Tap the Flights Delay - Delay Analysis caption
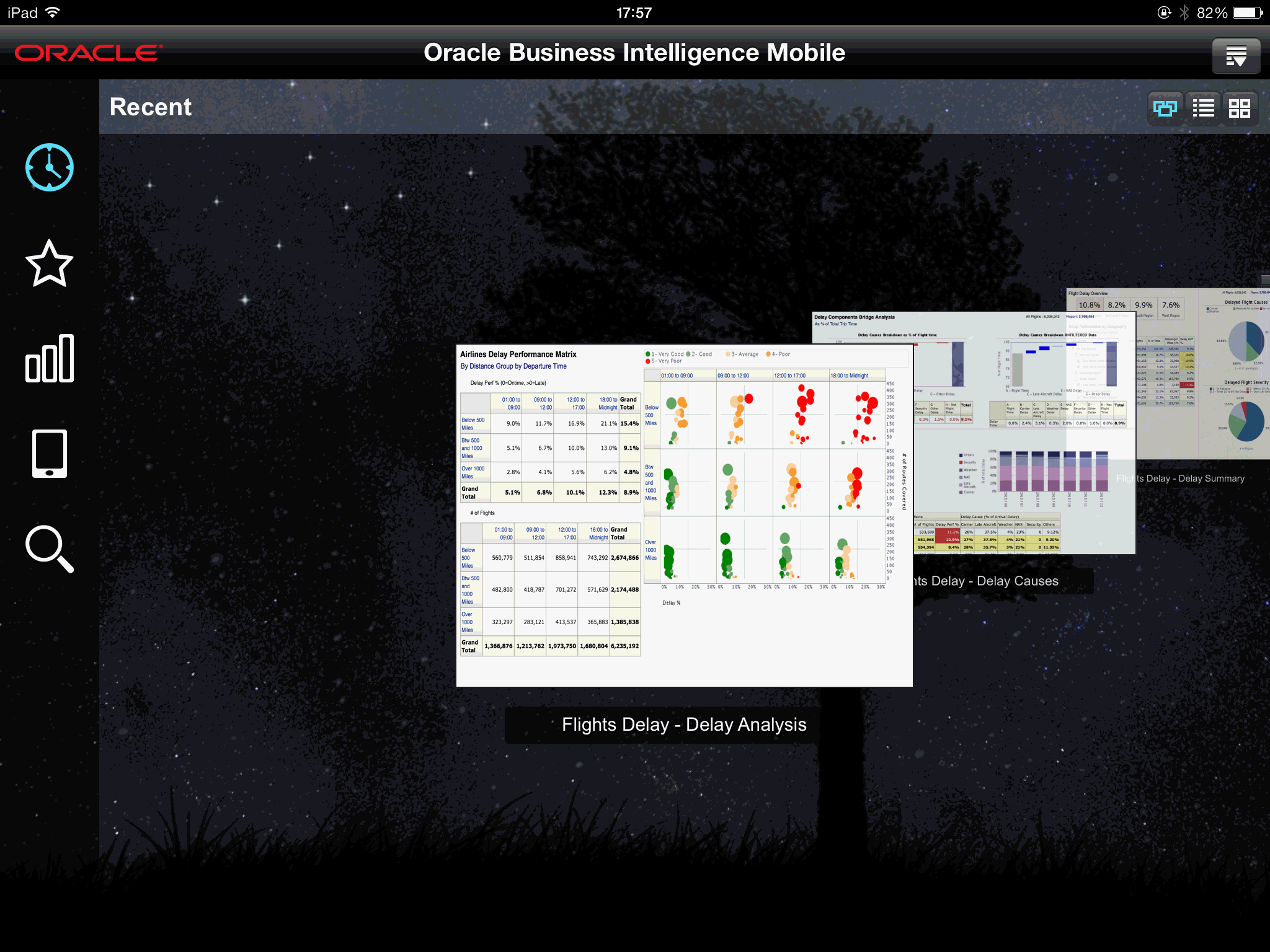The image size is (1270, 952). pyautogui.click(x=684, y=725)
